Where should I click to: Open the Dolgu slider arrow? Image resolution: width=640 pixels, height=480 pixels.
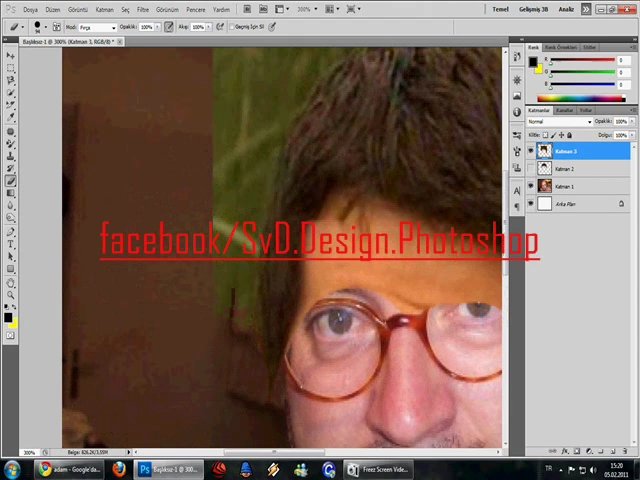[x=632, y=135]
